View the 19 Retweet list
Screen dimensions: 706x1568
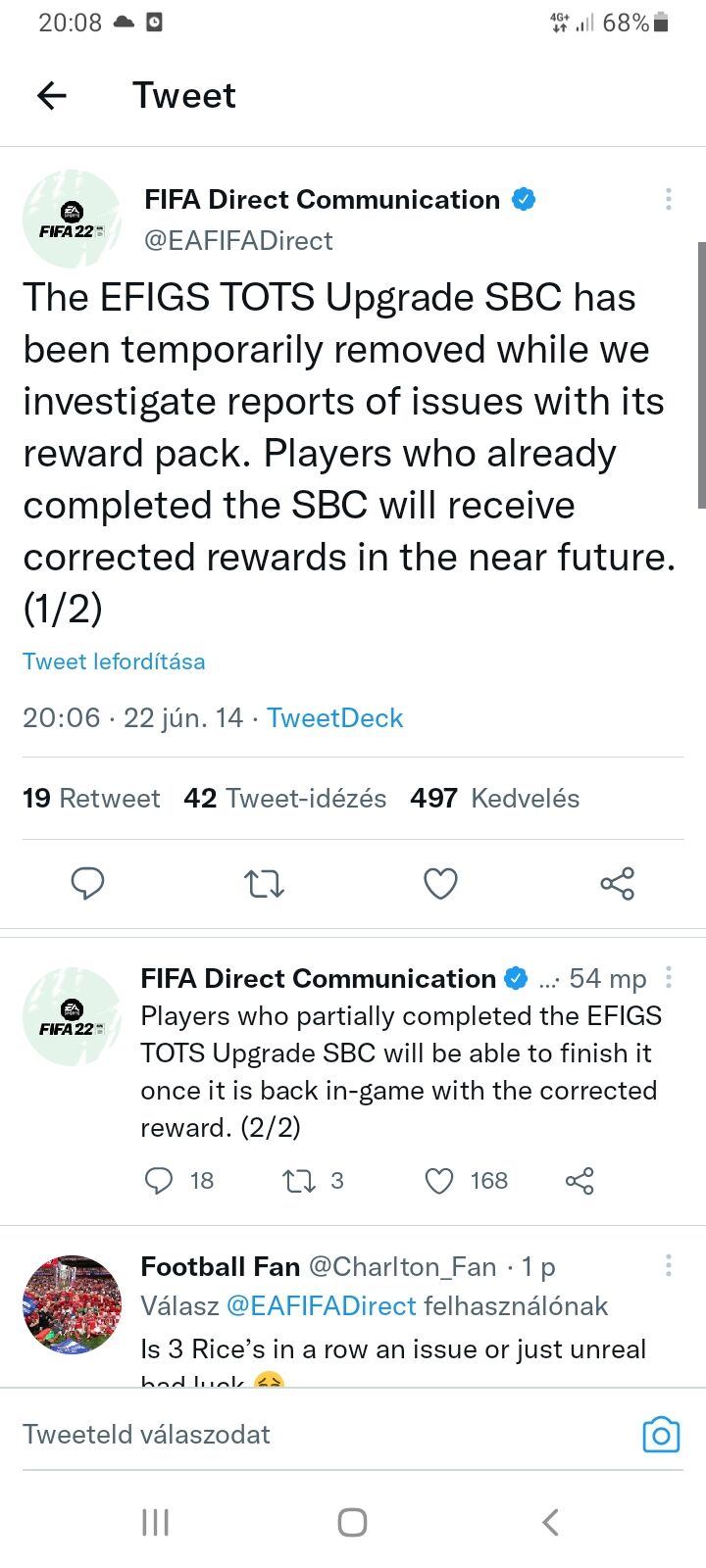click(91, 799)
